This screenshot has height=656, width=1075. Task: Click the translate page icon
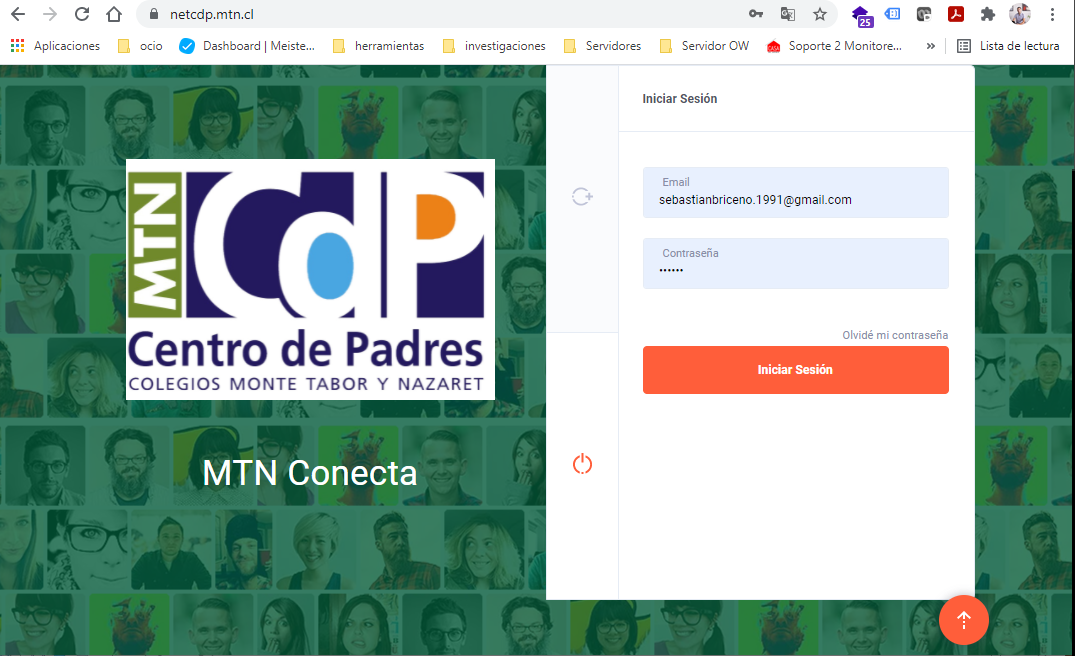788,14
